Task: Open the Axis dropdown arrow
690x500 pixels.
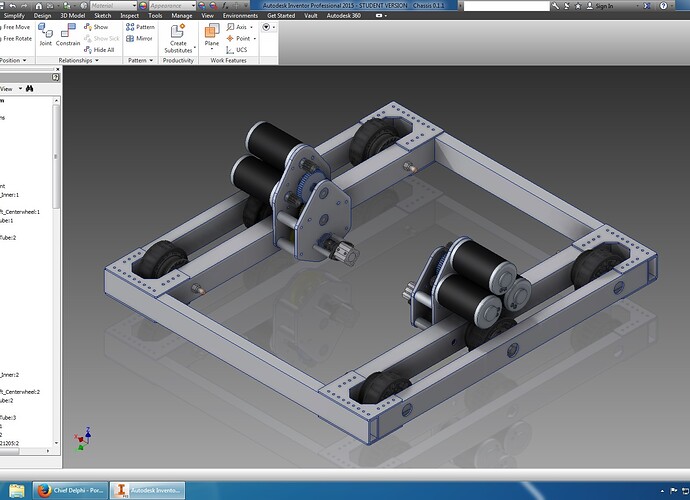Action: (x=251, y=27)
